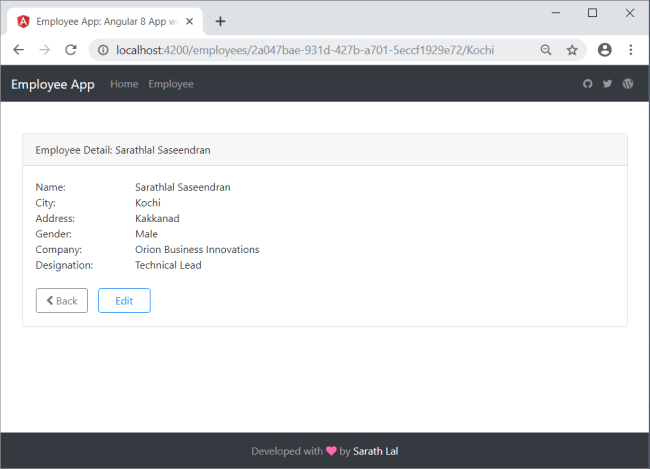Open a new browser tab
650x469 pixels.
click(x=221, y=21)
